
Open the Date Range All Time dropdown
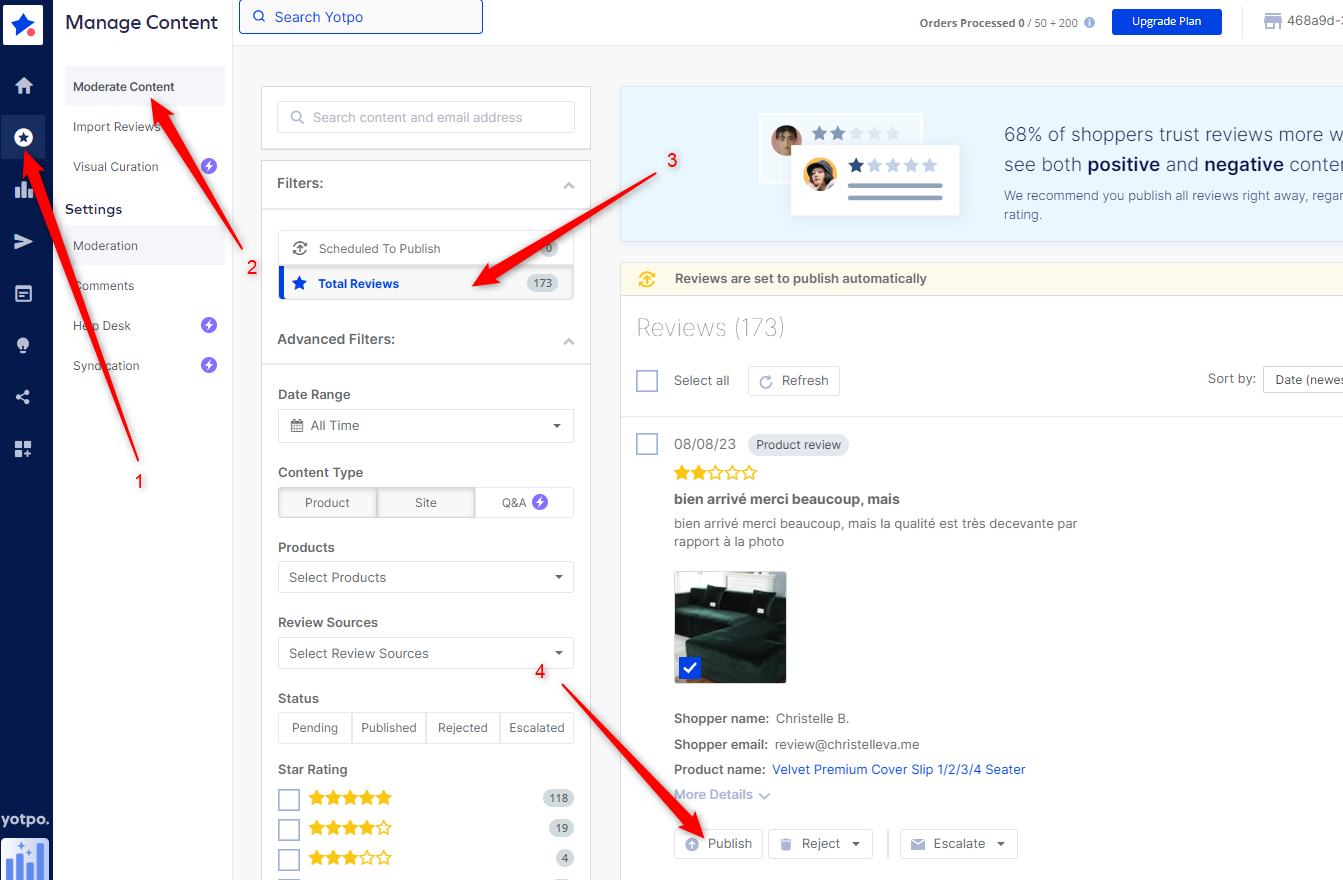coord(426,425)
